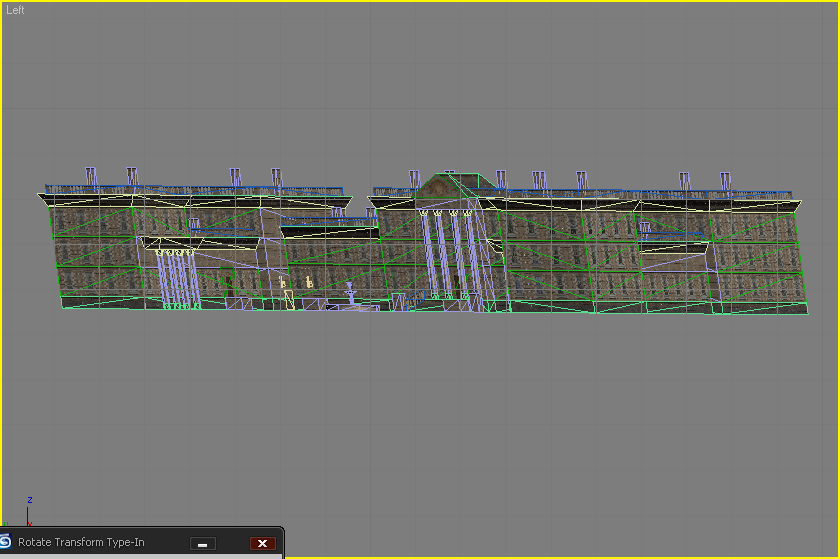
Task: Minimize the Rotate Transform Type-In dialog
Action: (x=202, y=543)
